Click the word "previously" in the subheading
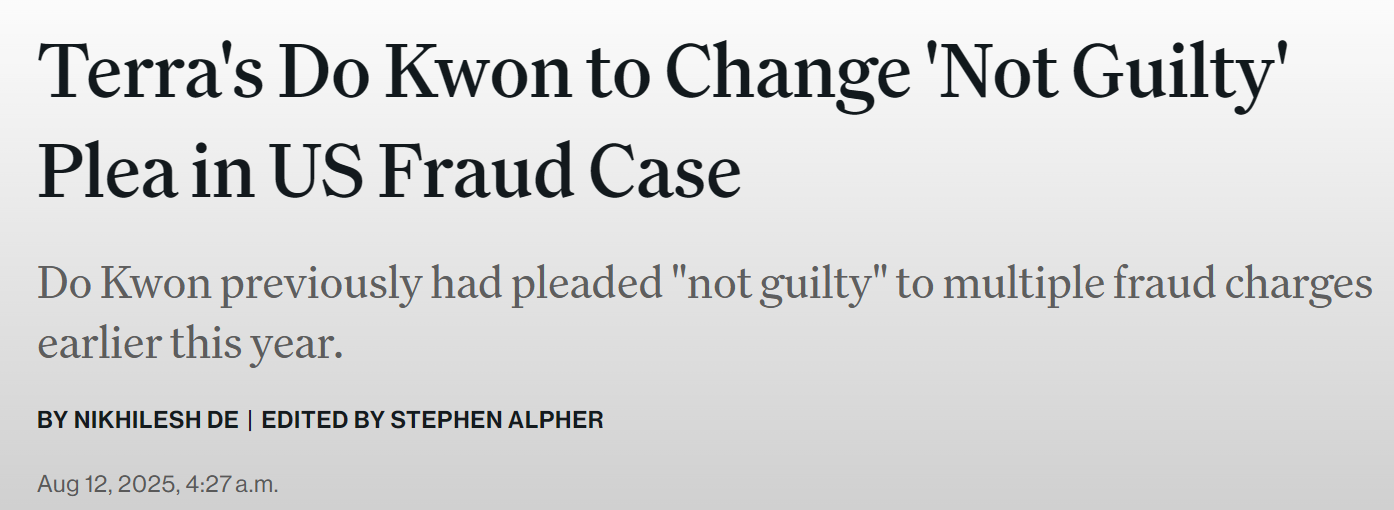The height and width of the screenshot is (510, 1394). coord(322,284)
